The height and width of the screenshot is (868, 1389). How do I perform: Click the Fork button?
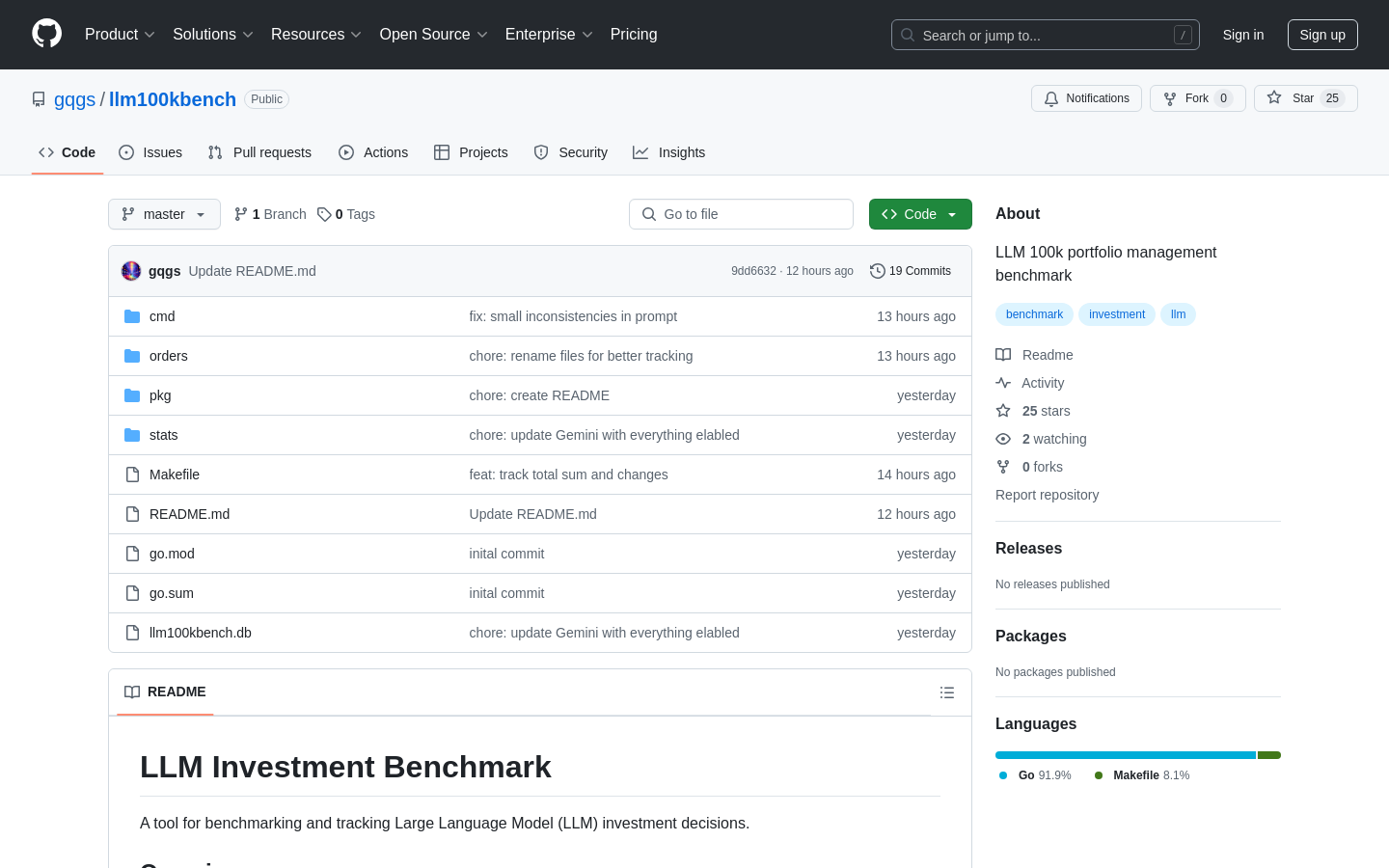pyautogui.click(x=1198, y=98)
